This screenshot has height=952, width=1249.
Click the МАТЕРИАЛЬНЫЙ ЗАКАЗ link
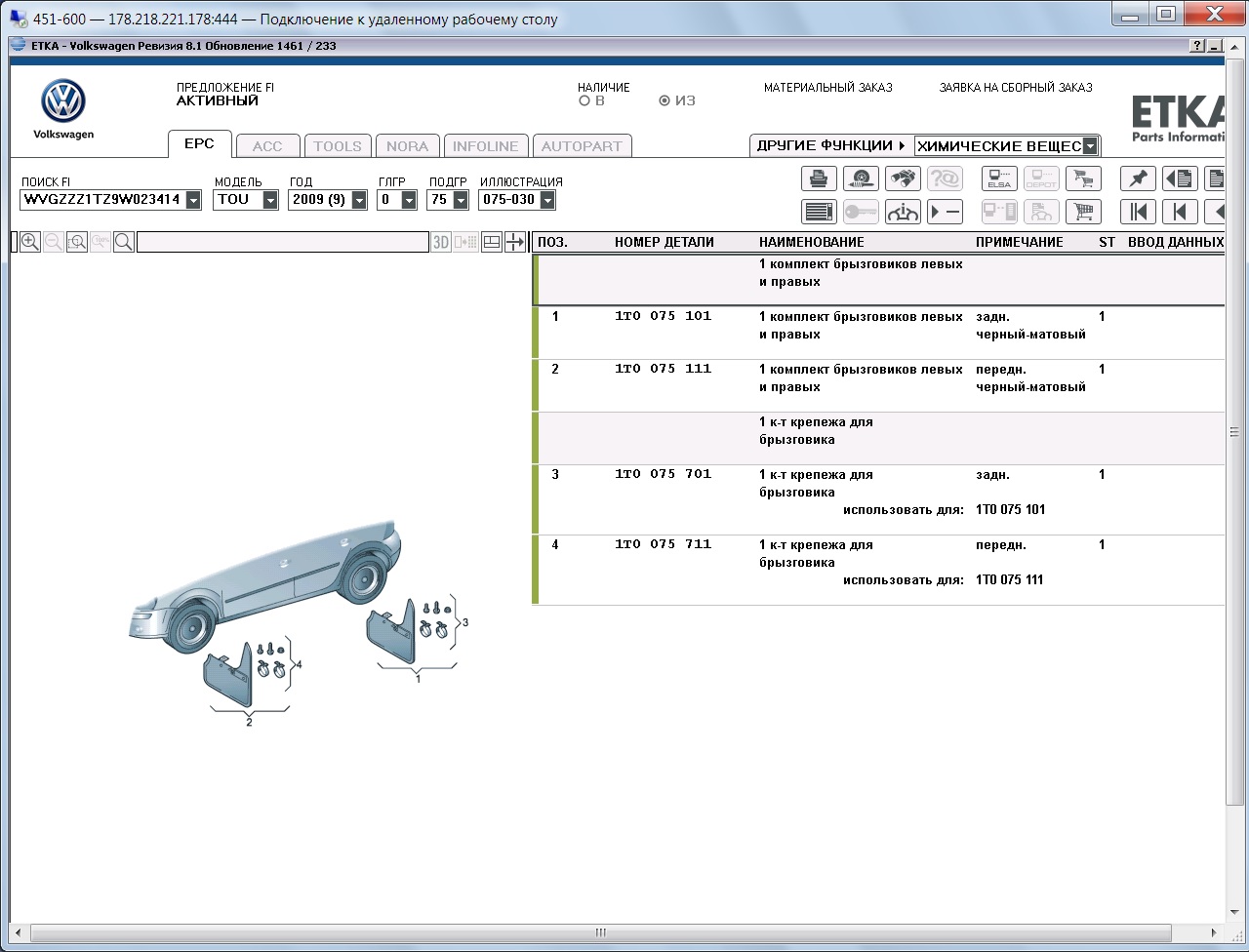(828, 88)
